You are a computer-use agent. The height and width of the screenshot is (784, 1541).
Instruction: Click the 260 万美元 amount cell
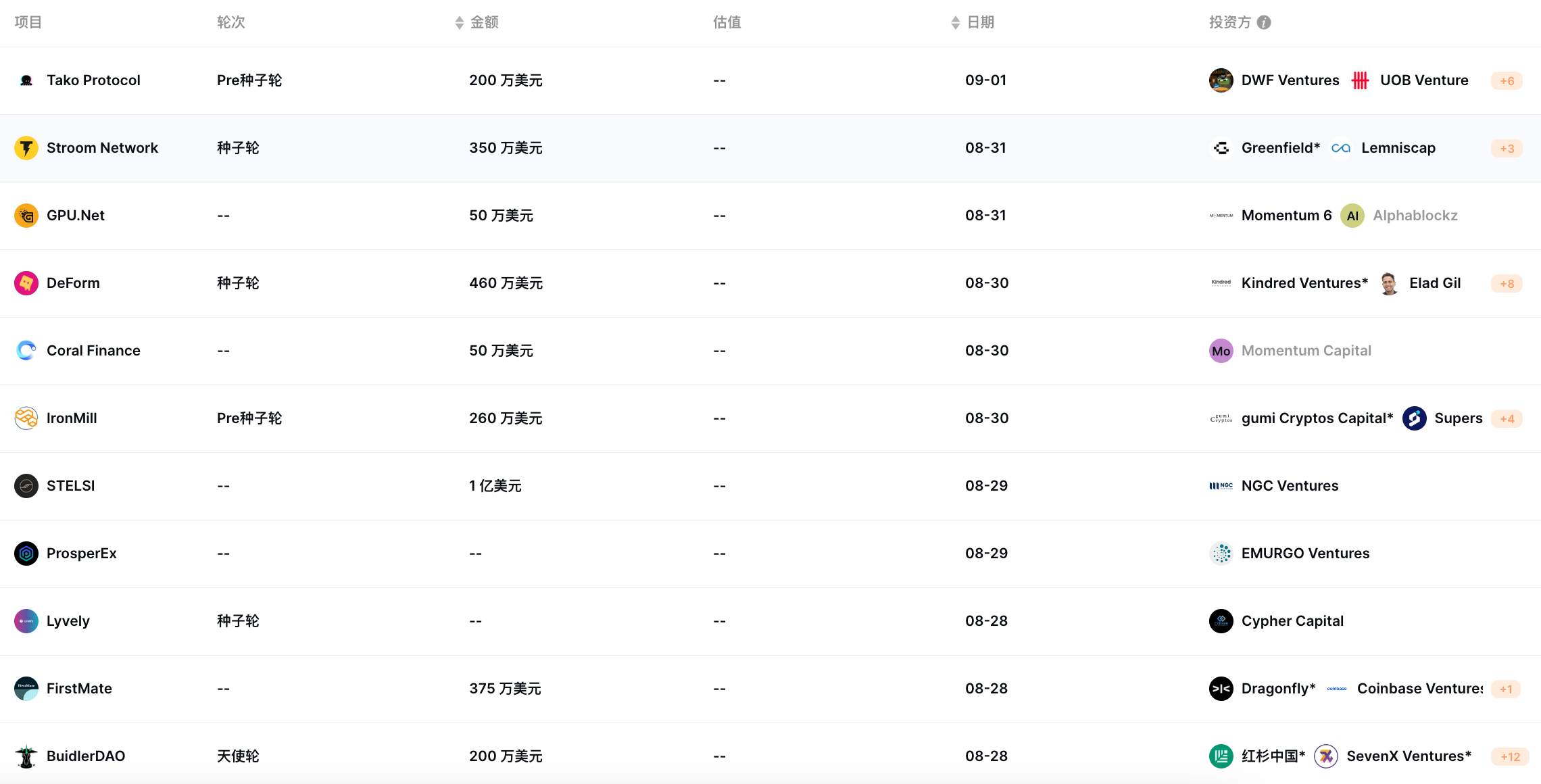506,418
